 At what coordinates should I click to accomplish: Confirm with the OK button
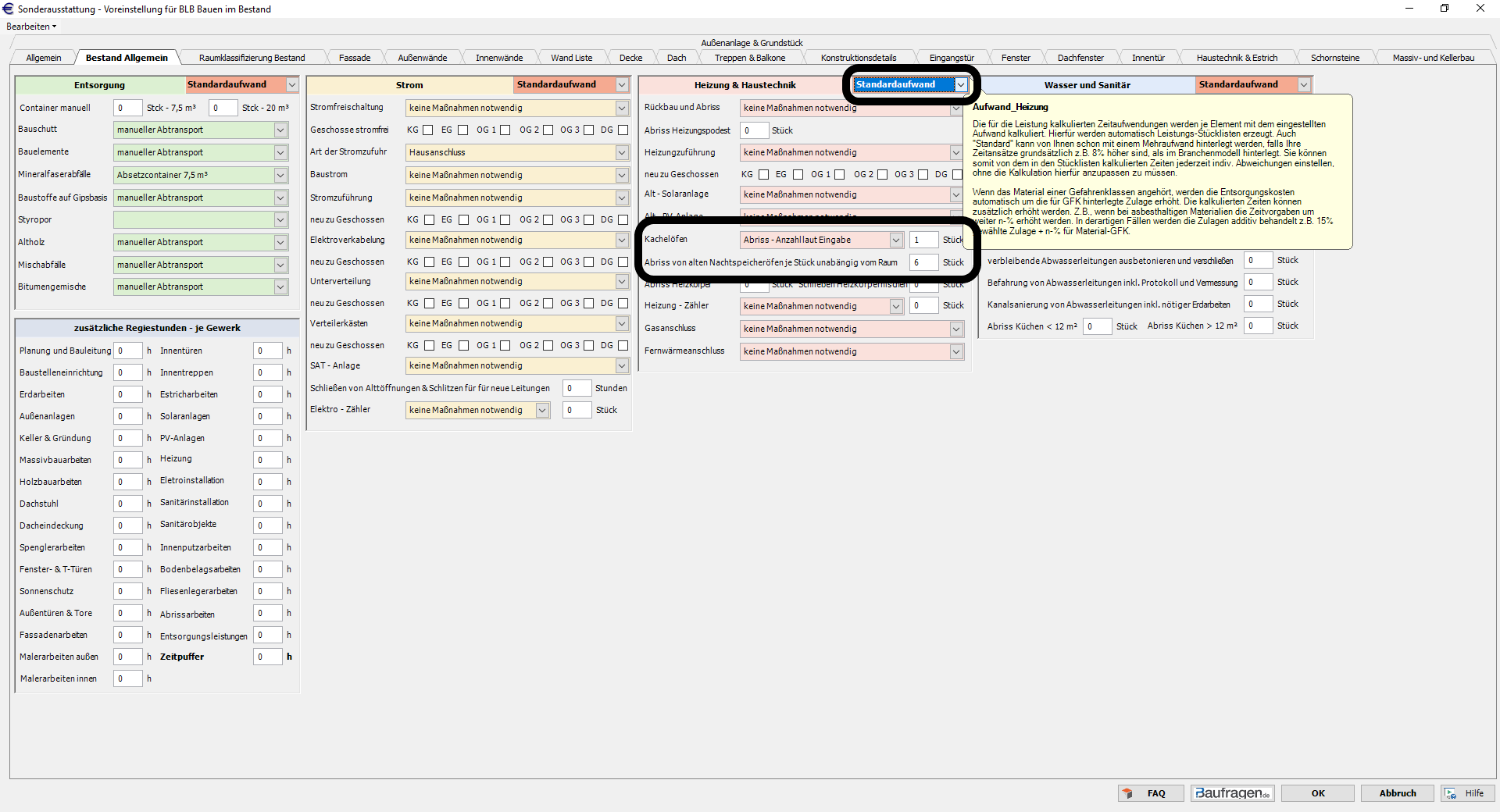(x=1318, y=793)
